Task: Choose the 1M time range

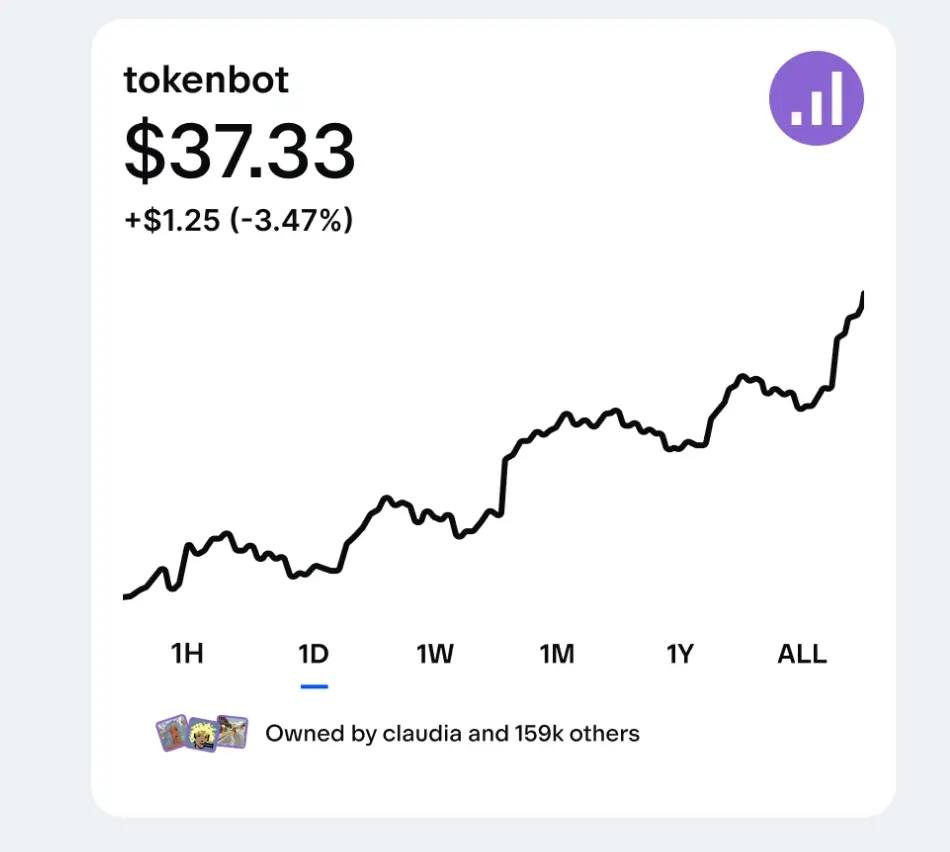Action: [x=557, y=655]
